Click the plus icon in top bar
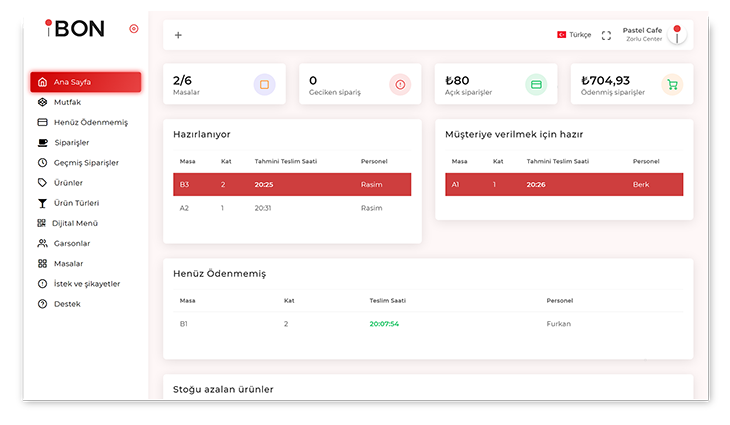Screen dimensions: 730x425 click(178, 35)
